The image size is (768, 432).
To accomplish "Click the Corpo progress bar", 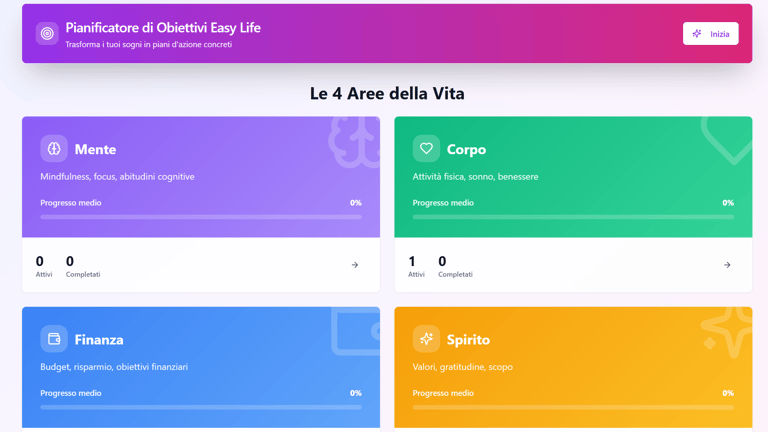I will pyautogui.click(x=573, y=217).
